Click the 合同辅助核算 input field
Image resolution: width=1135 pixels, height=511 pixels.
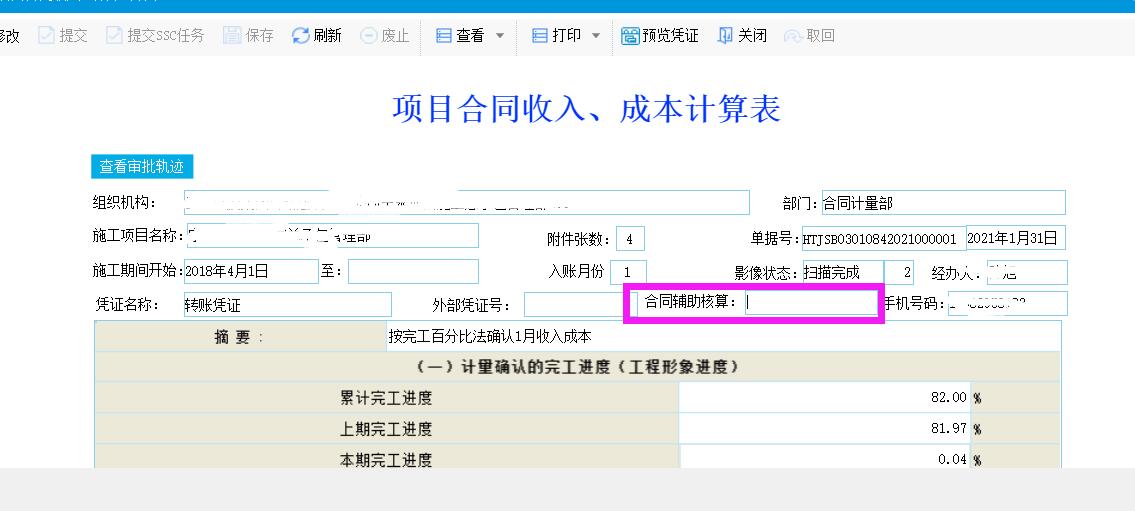pos(810,303)
